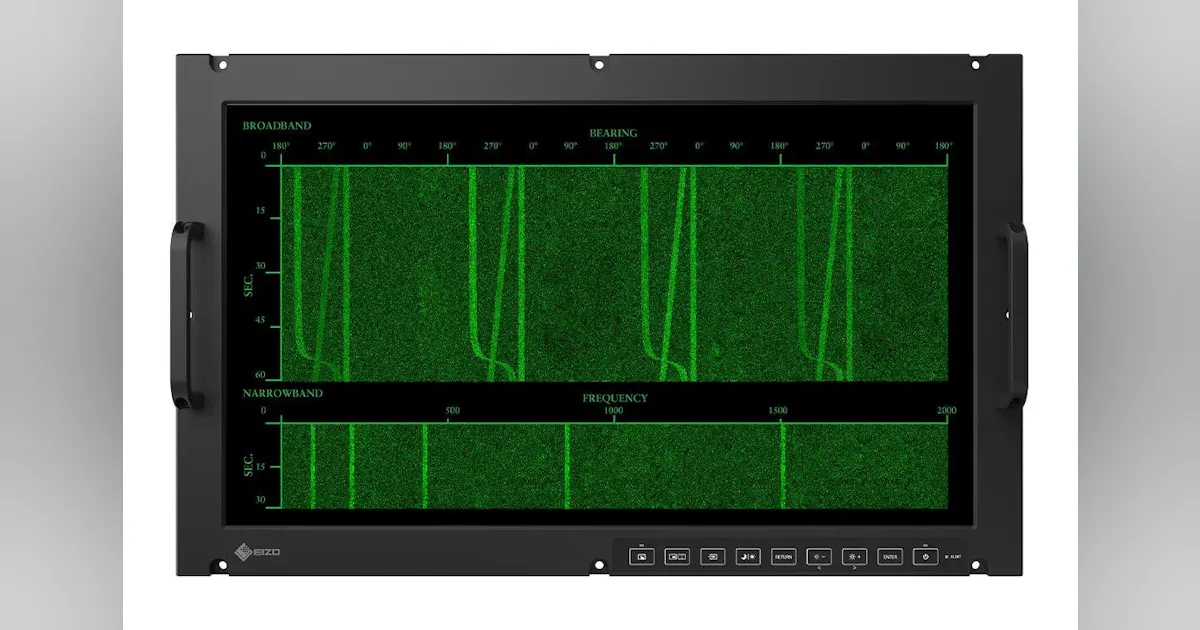Image resolution: width=1200 pixels, height=630 pixels.
Task: Click the power button on the monitor
Action: 925,557
